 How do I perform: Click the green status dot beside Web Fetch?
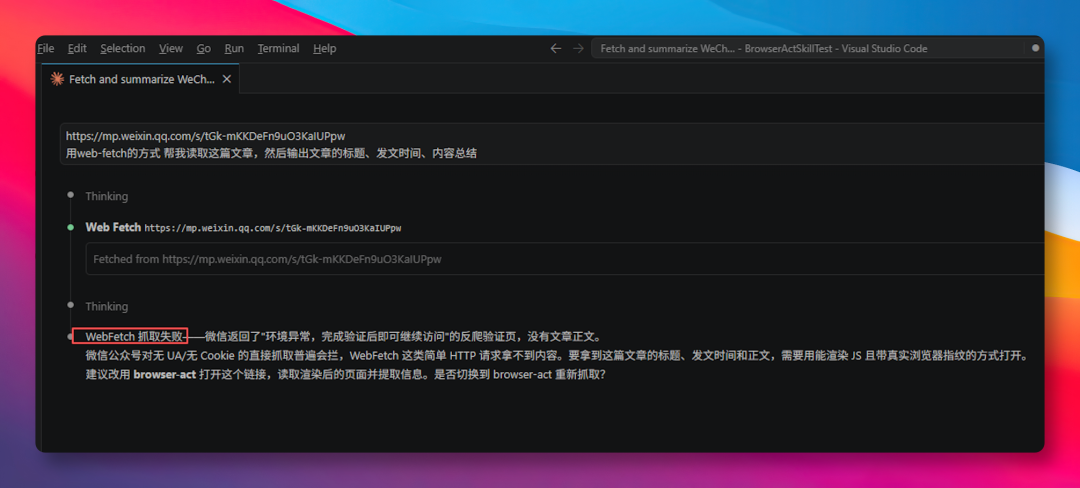(x=70, y=227)
